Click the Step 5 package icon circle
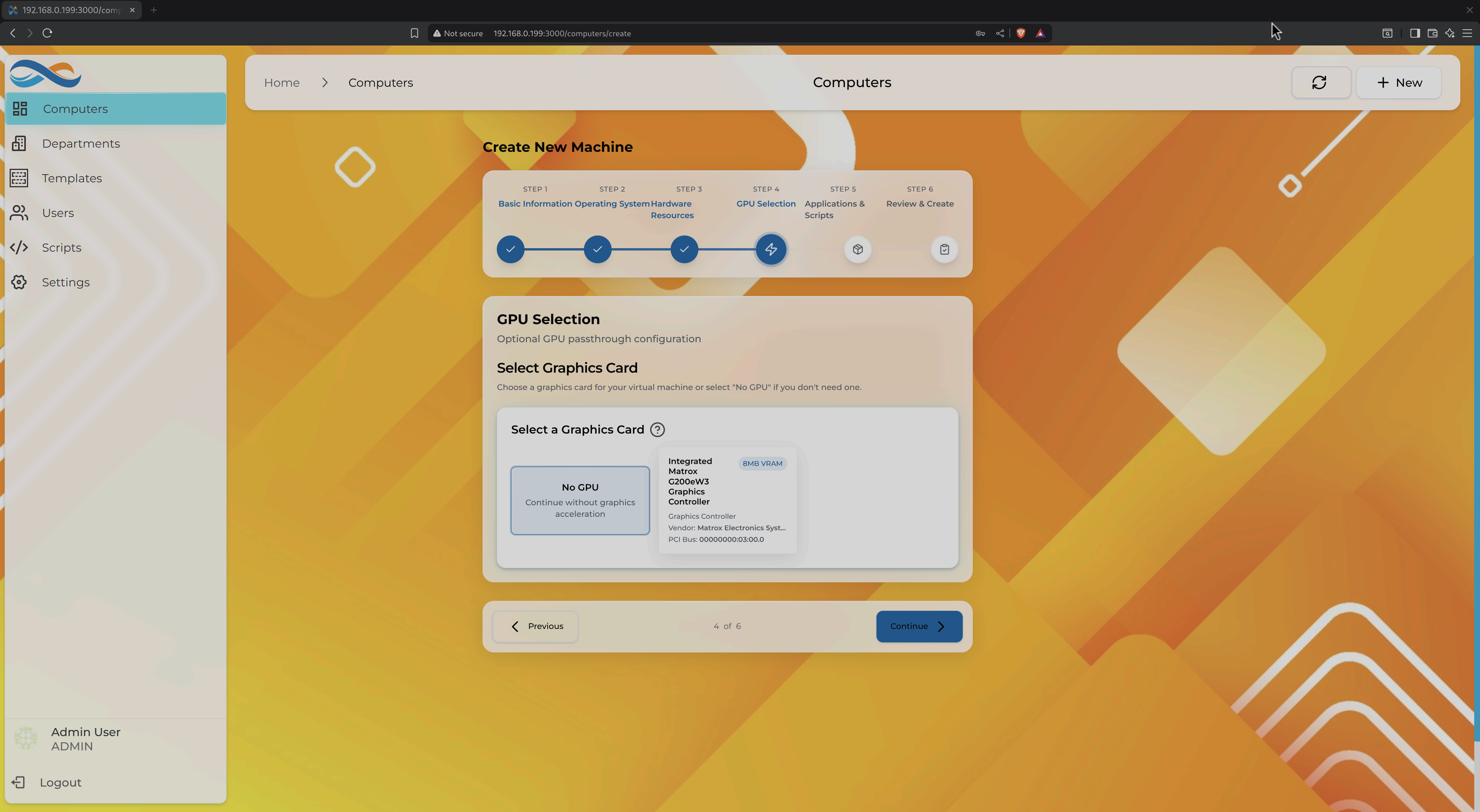Viewport: 1480px width, 812px height. coord(857,249)
